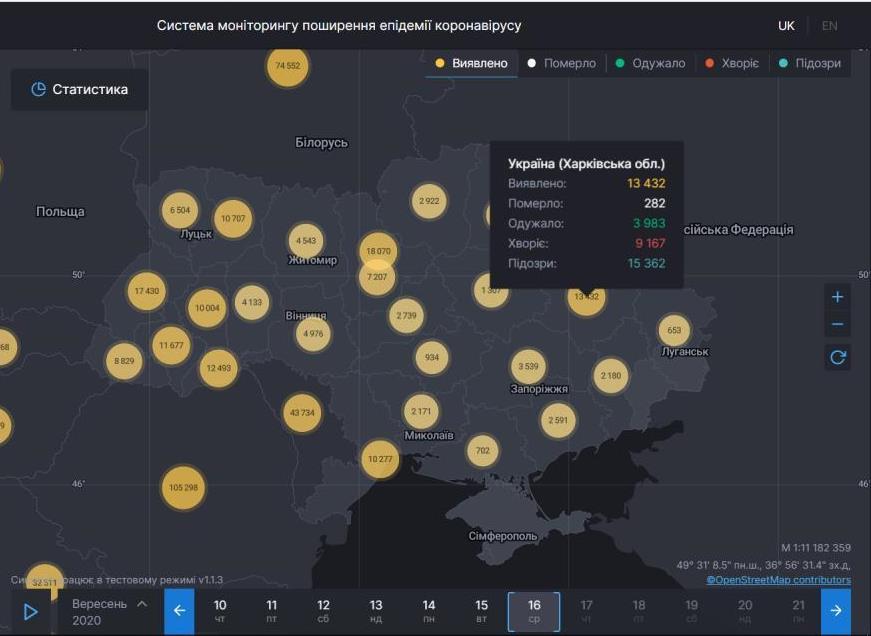Open the Статистика panel via pie chart icon
Viewport: 871px width, 636px height.
point(37,89)
